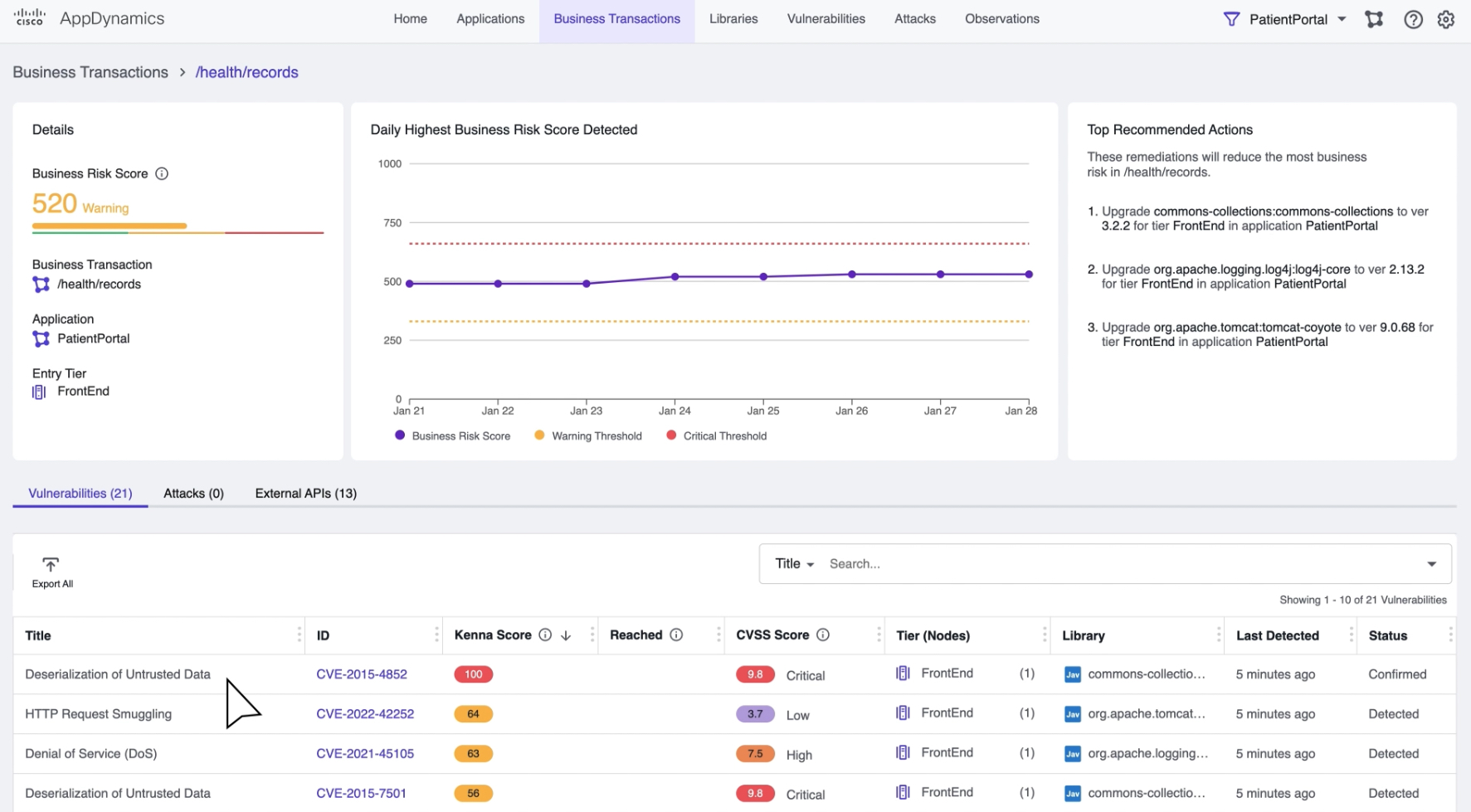Open the settings gear icon
The width and height of the screenshot is (1471, 812).
pyautogui.click(x=1446, y=19)
